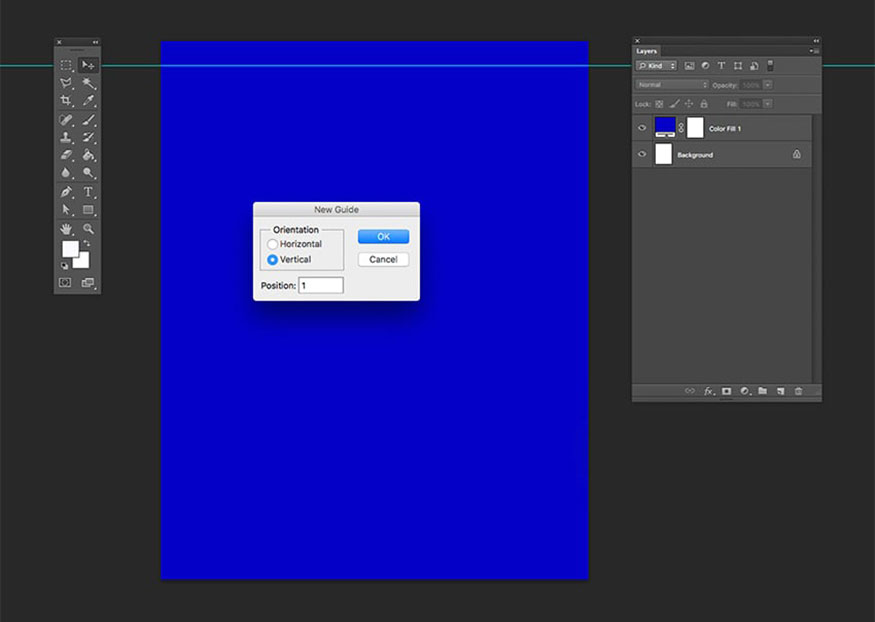Reset default foreground and background colors
The image size is (875, 622).
click(65, 266)
